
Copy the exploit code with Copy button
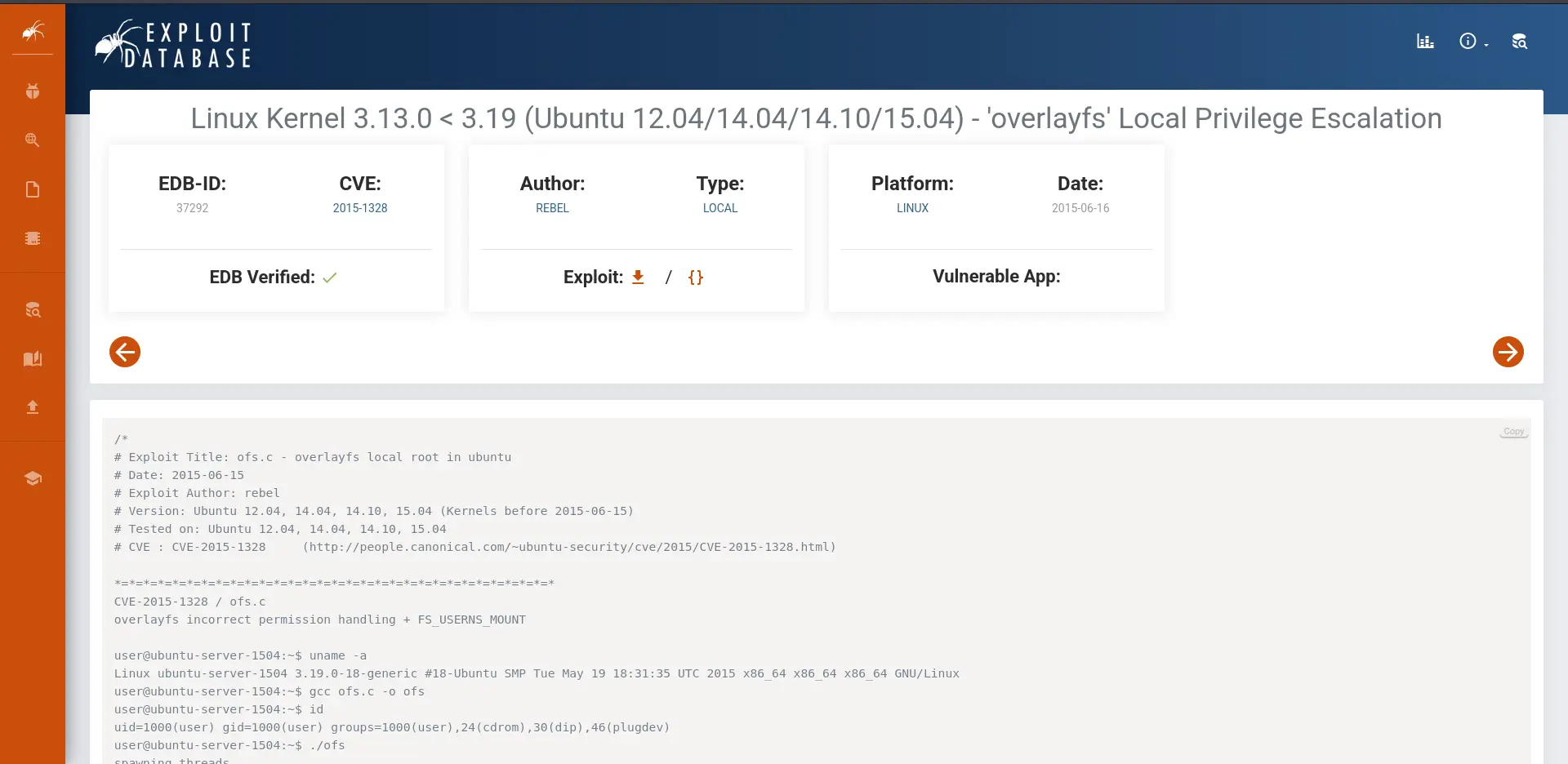[1513, 432]
